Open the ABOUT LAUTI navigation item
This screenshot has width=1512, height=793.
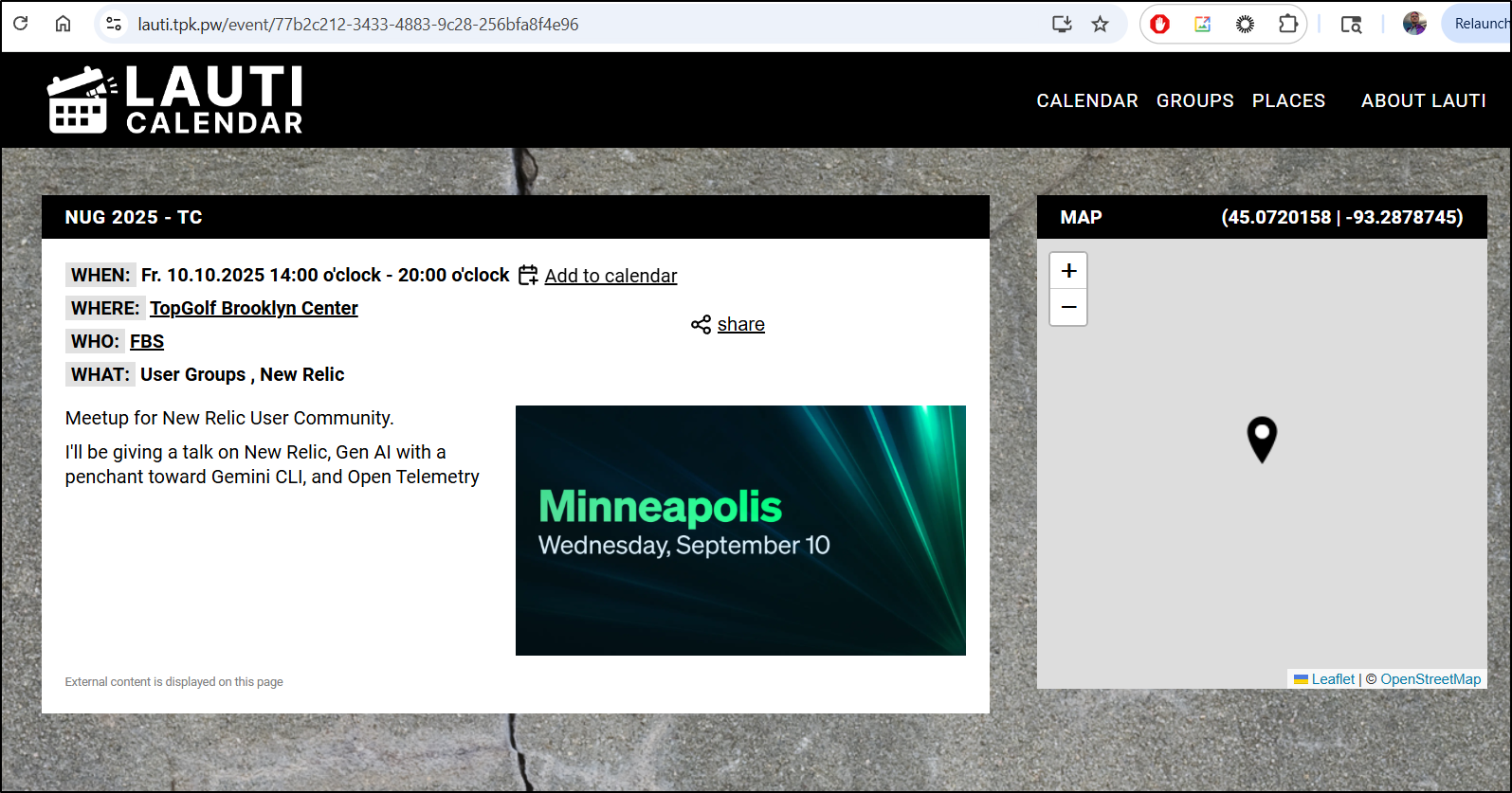pos(1423,100)
